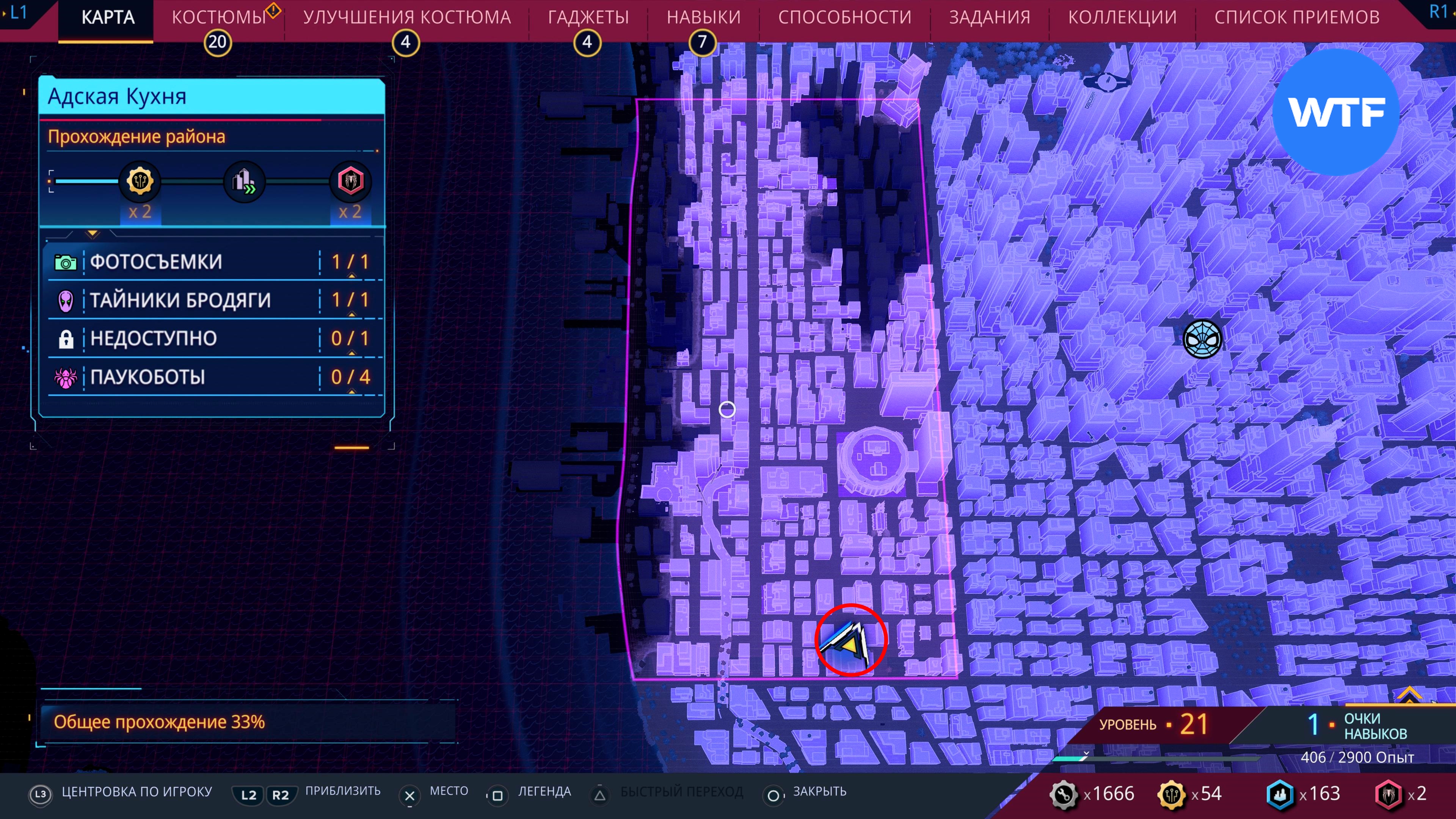Click the camera icon next to ФОТОСЪЕМКИ
The image size is (1456, 819).
click(66, 262)
